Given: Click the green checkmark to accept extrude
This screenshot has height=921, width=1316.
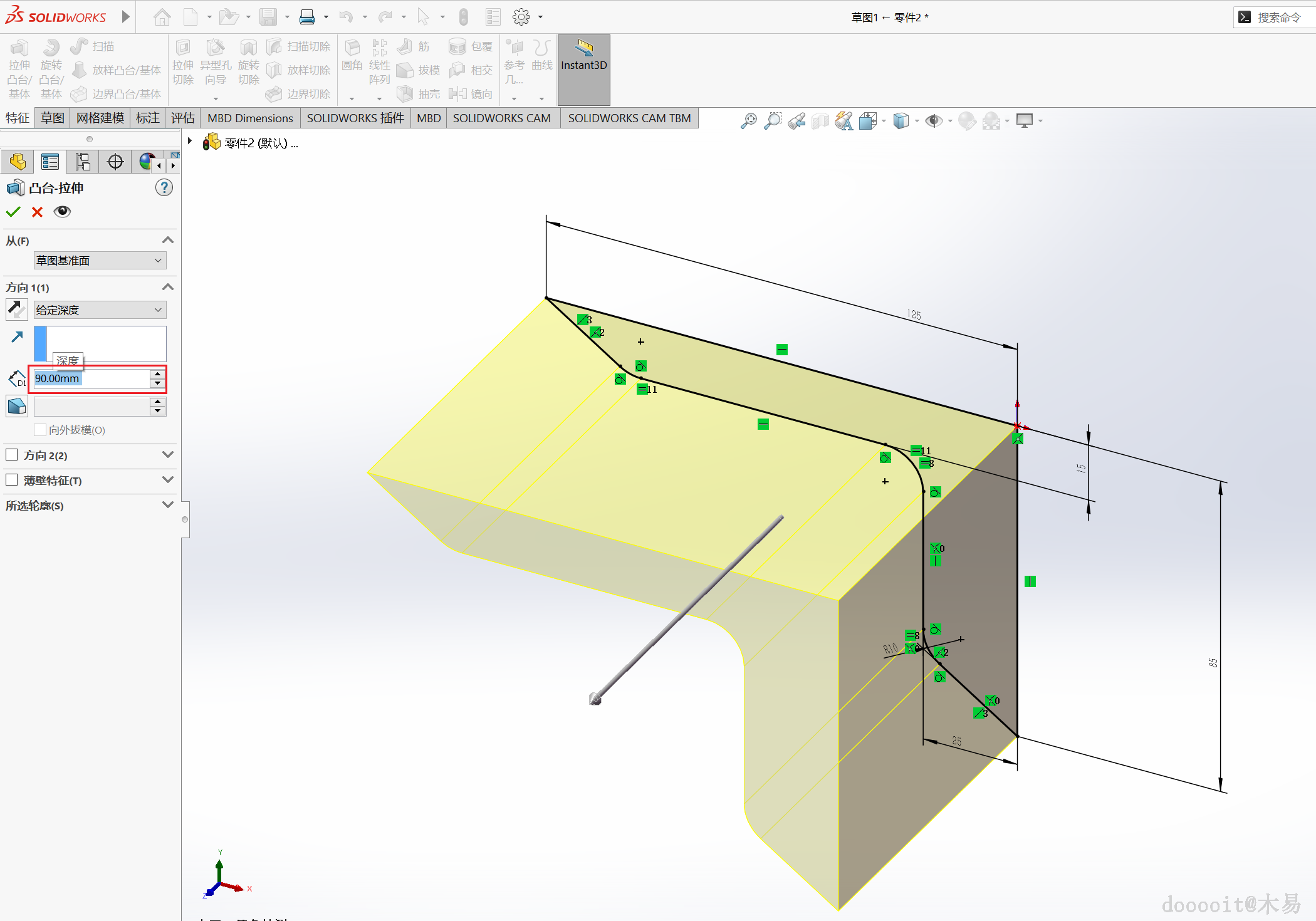Looking at the screenshot, I should click(13, 212).
